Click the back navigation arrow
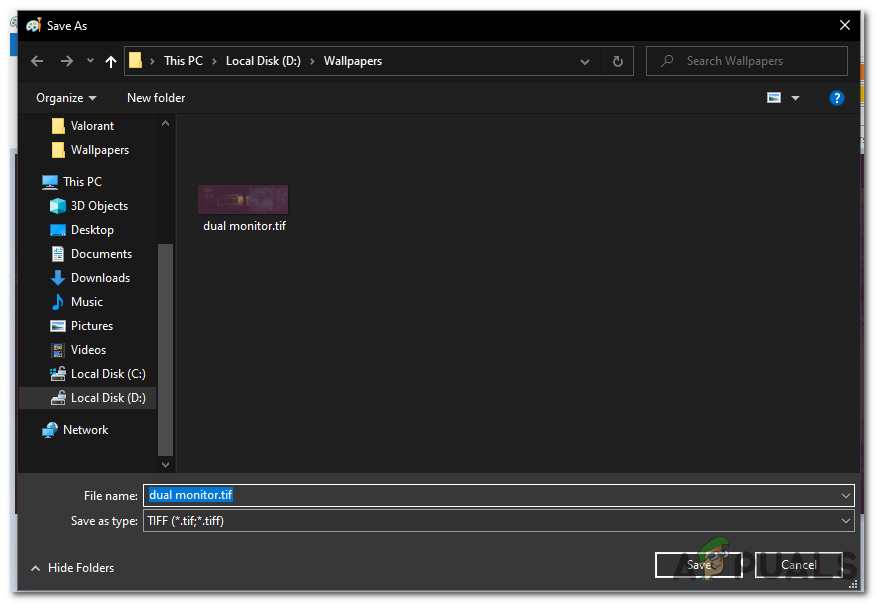The image size is (875, 603). point(37,61)
